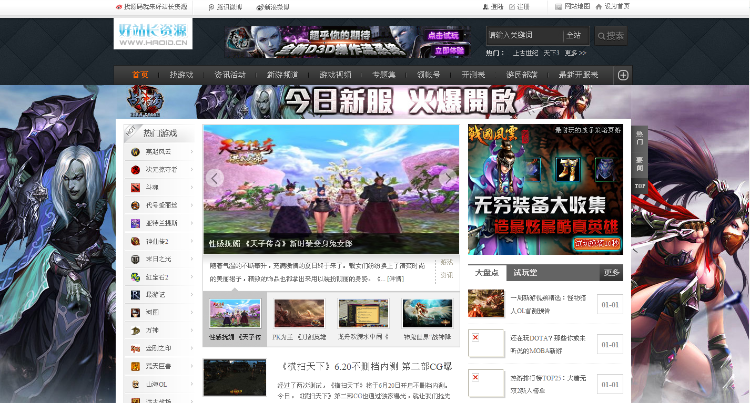
Task: Open the DOTA MOBA article link
Action: (548, 344)
